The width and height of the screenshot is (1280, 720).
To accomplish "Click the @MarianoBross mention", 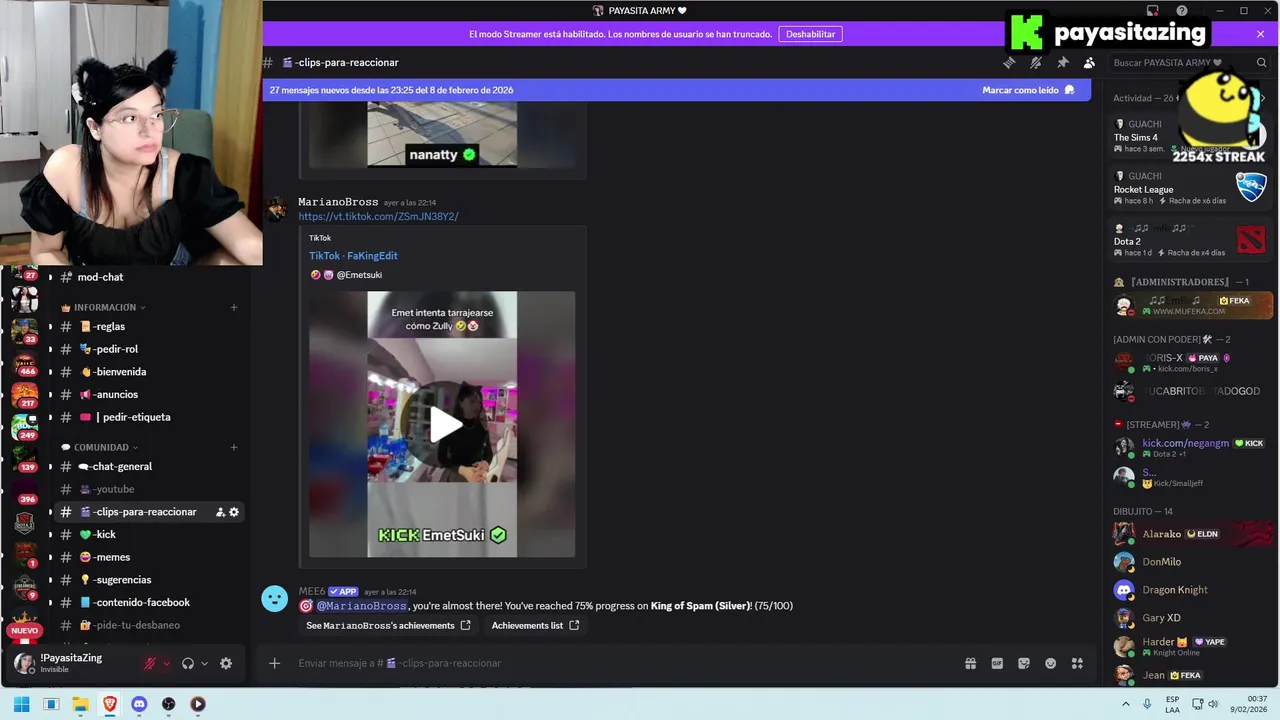I will tap(362, 606).
